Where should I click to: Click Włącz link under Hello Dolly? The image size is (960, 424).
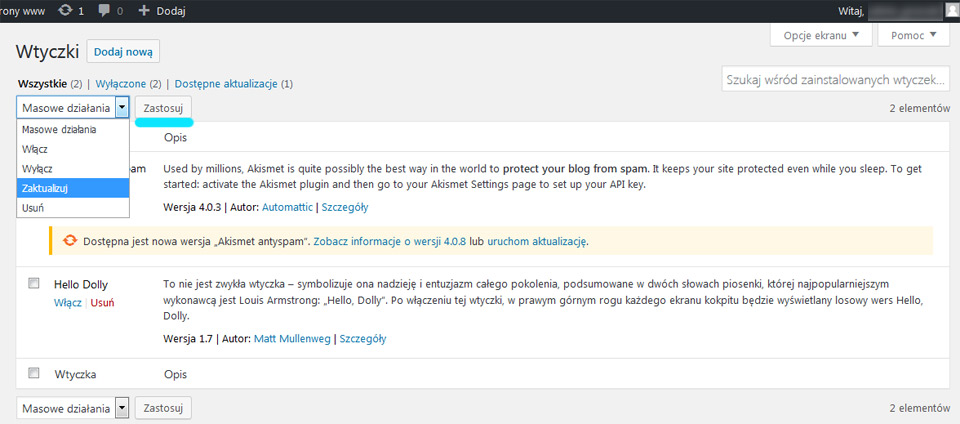(x=67, y=302)
